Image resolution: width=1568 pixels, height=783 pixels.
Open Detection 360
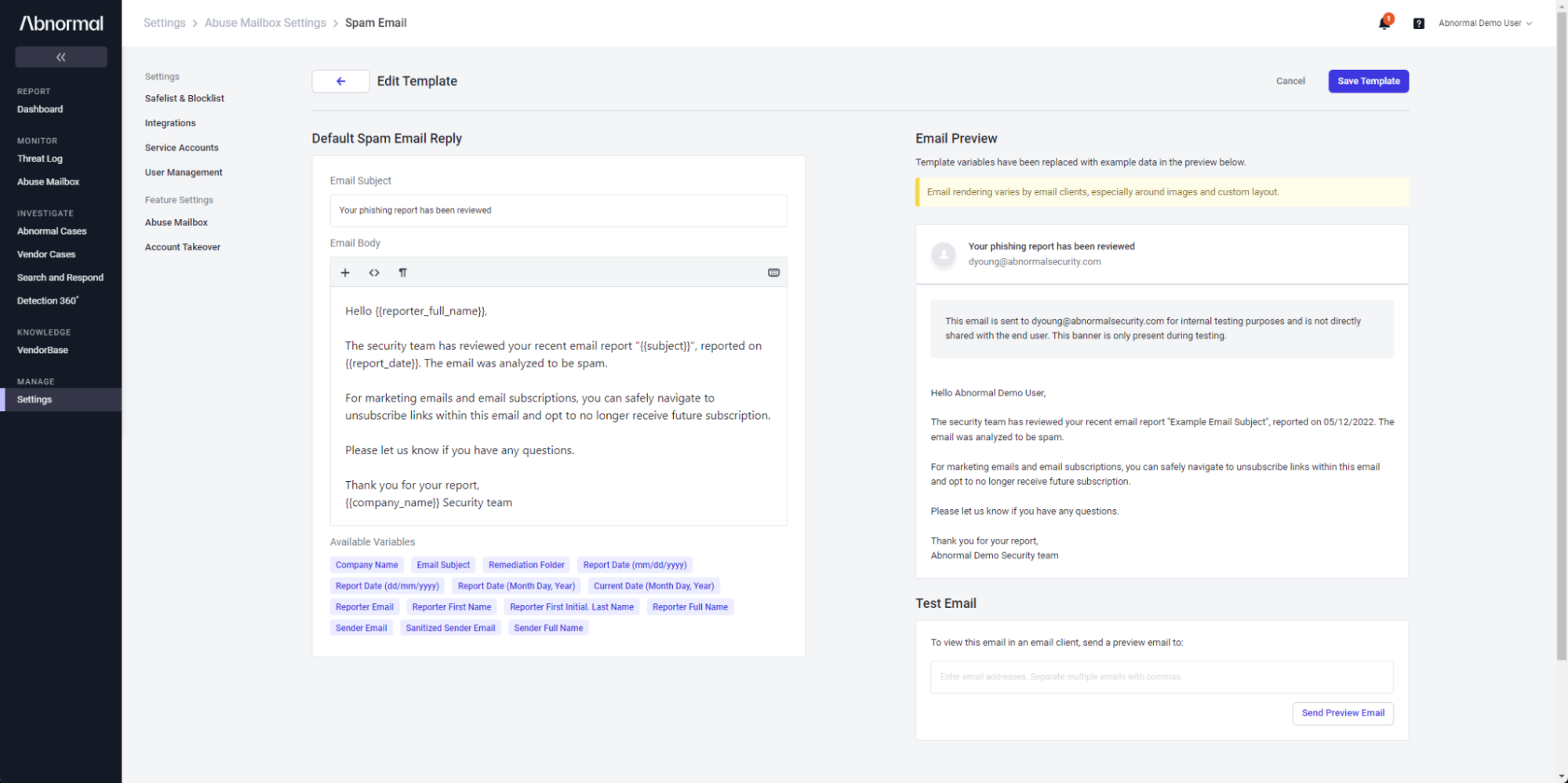[x=48, y=300]
